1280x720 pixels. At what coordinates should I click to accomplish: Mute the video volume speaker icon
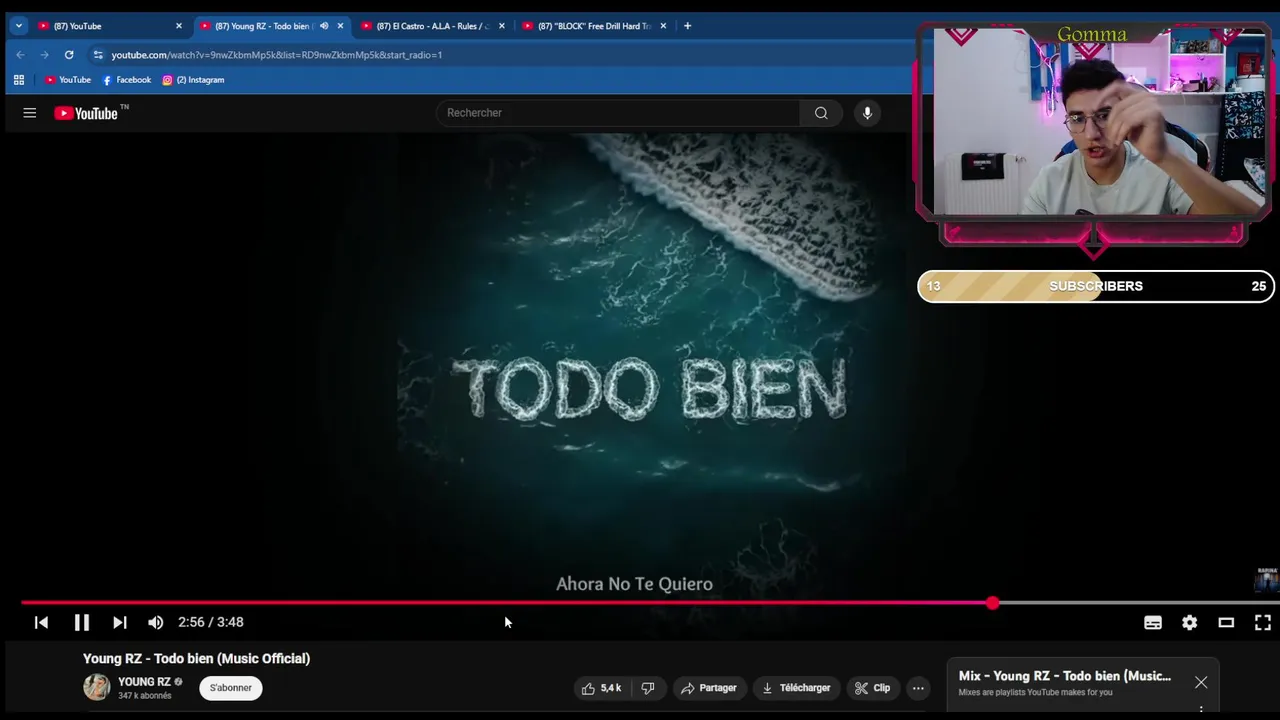pos(156,622)
